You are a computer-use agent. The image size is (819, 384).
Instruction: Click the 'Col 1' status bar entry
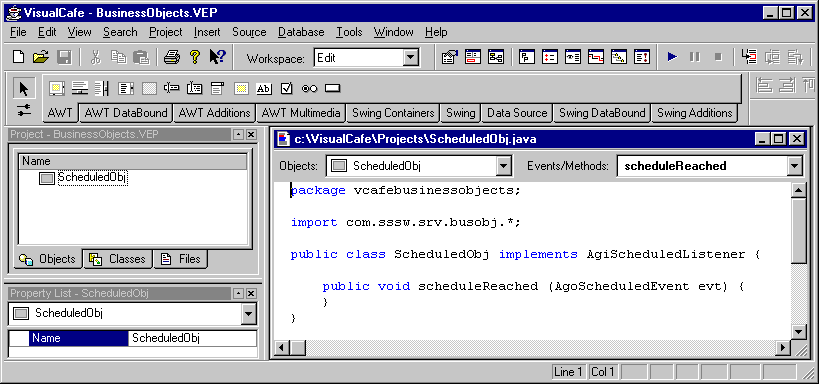pyautogui.click(x=603, y=372)
